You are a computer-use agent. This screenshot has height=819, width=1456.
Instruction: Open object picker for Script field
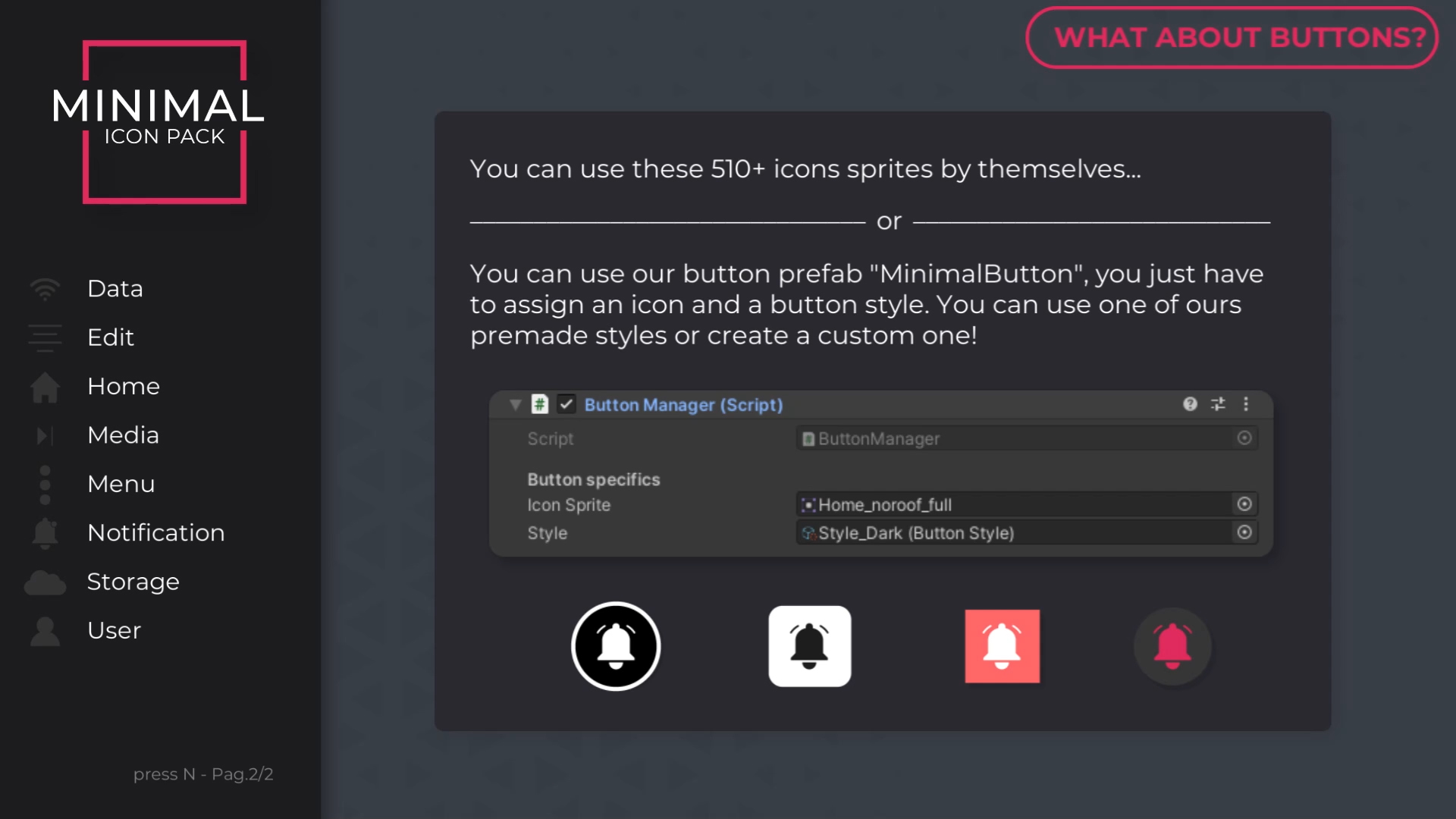tap(1244, 438)
